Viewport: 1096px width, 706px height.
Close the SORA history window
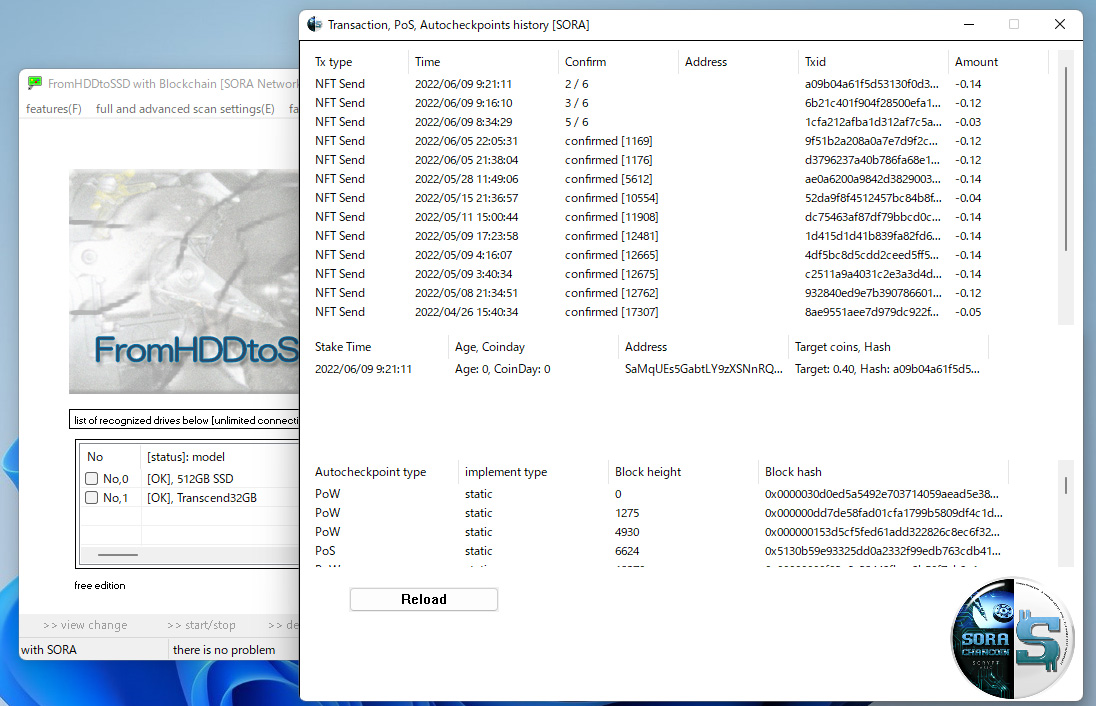(1060, 24)
